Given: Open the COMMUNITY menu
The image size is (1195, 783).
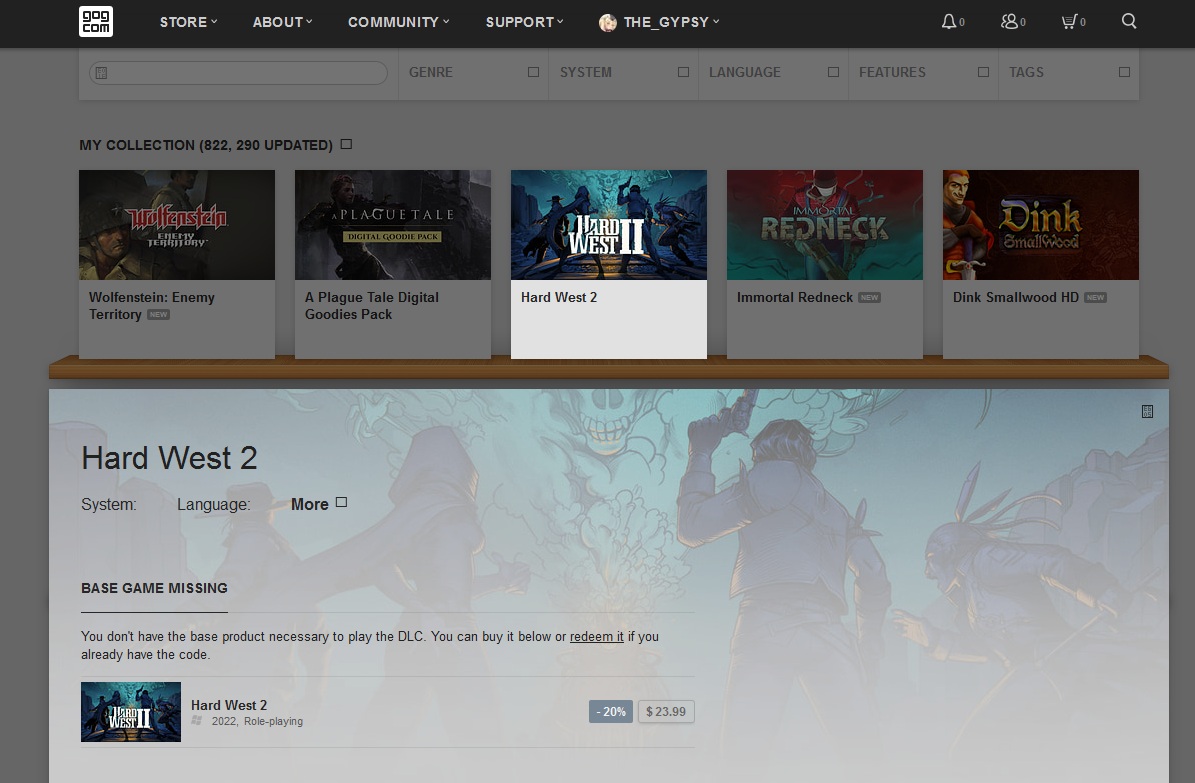Looking at the screenshot, I should pyautogui.click(x=399, y=22).
